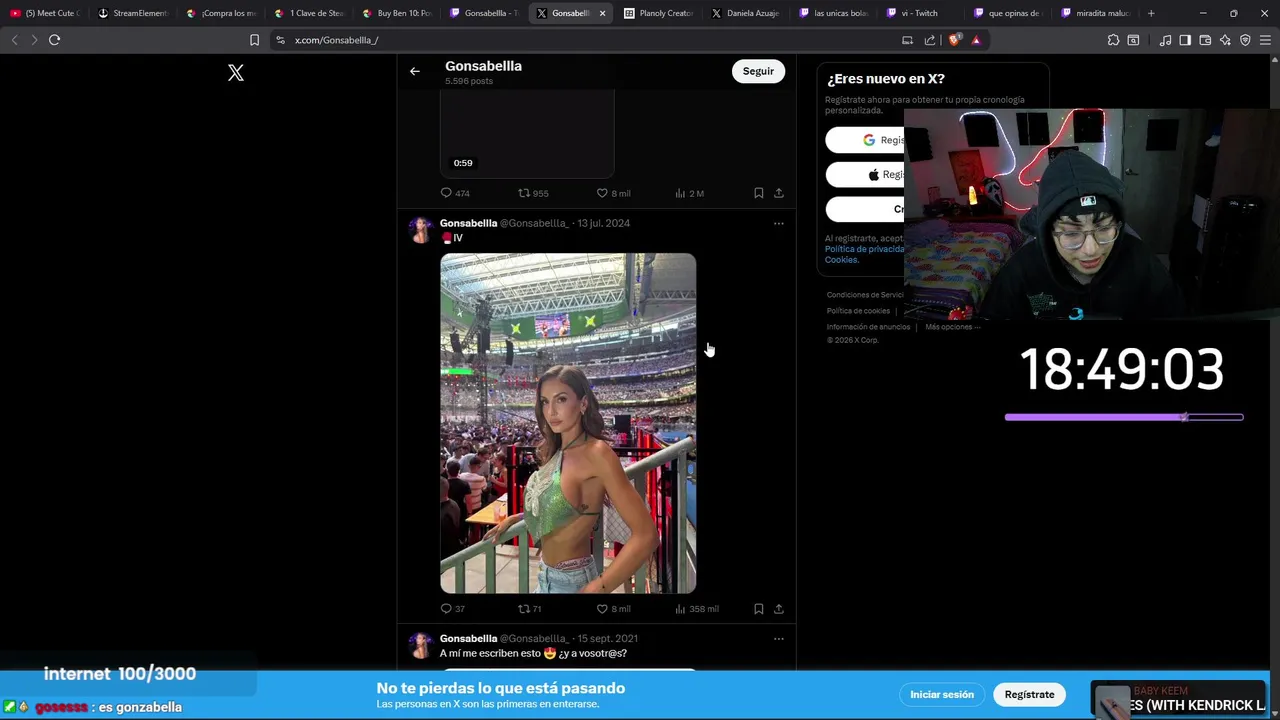This screenshot has width=1280, height=720.
Task: Open the browser hamburger menu
Action: pos(1265,40)
